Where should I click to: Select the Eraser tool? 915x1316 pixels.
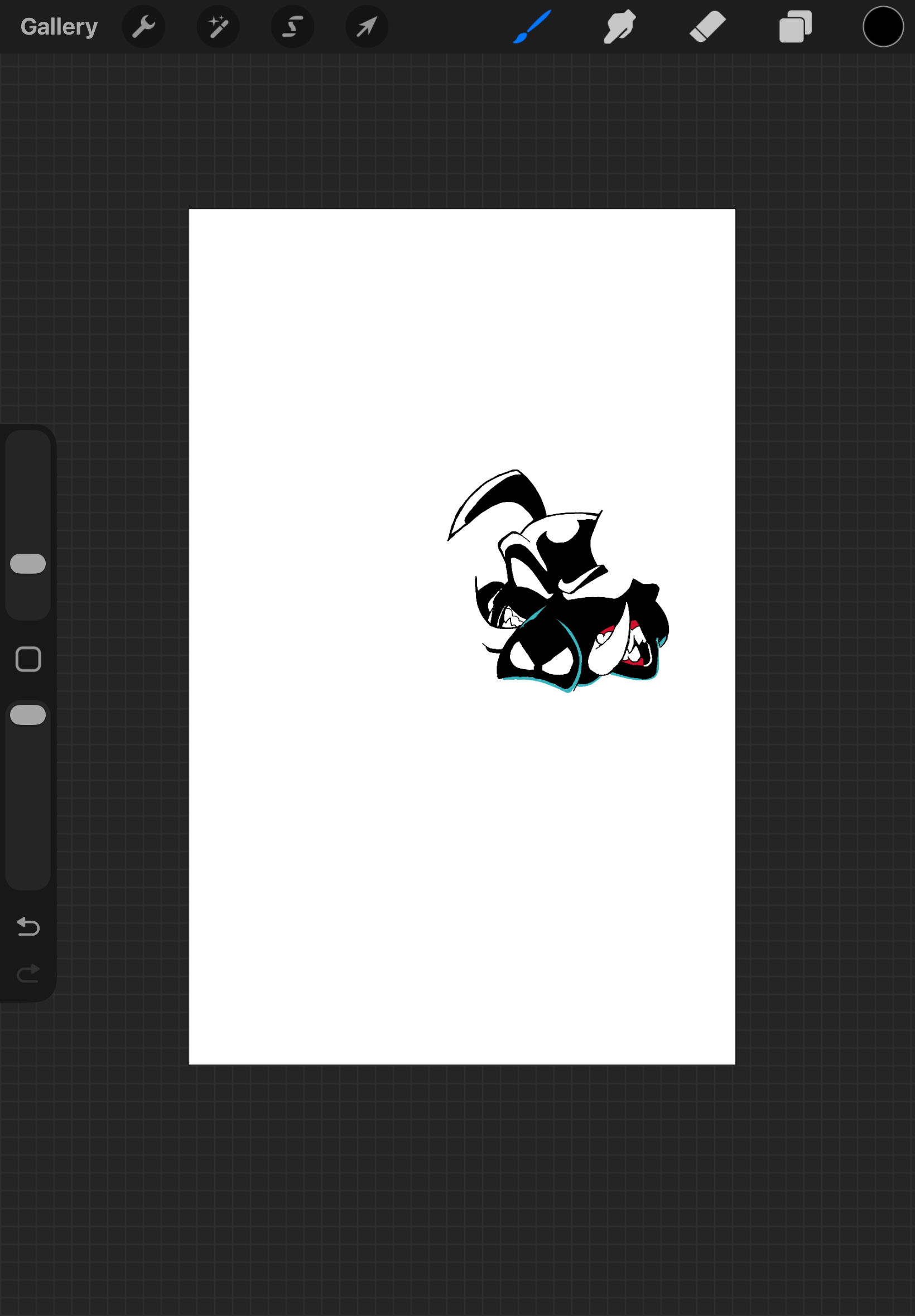click(707, 27)
